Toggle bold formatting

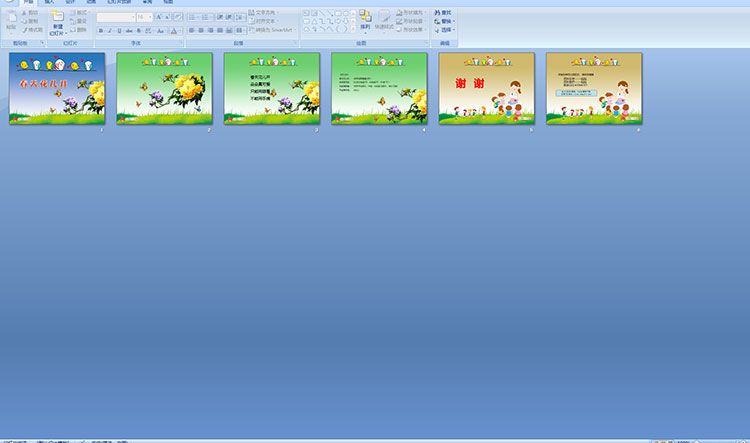pos(101,30)
